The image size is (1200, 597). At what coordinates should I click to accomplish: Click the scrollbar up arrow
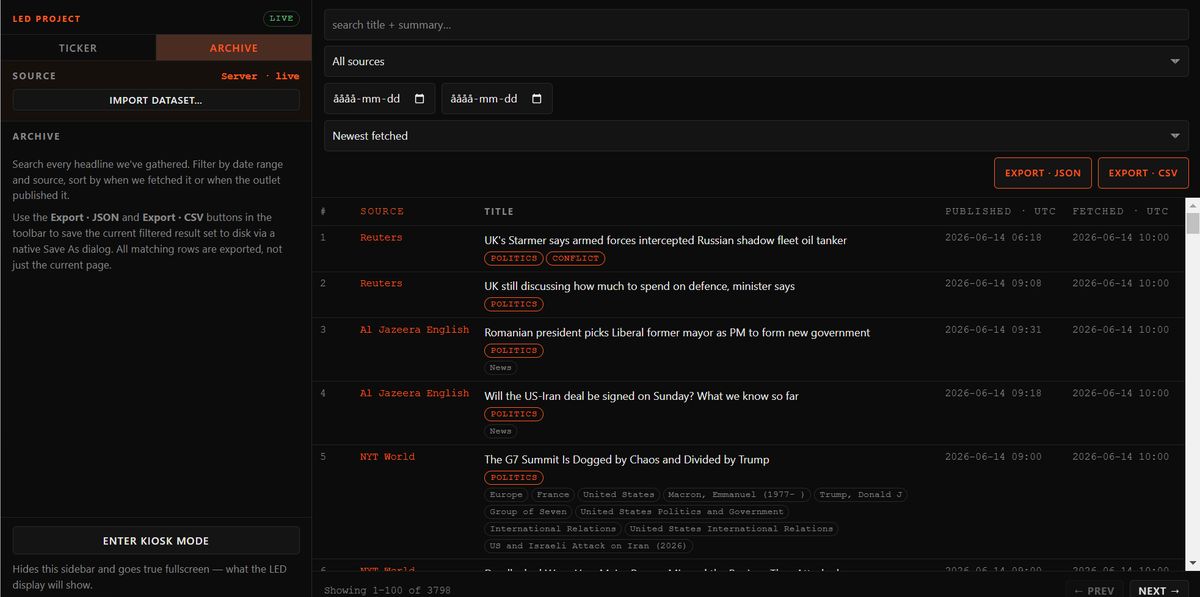pos(1192,205)
